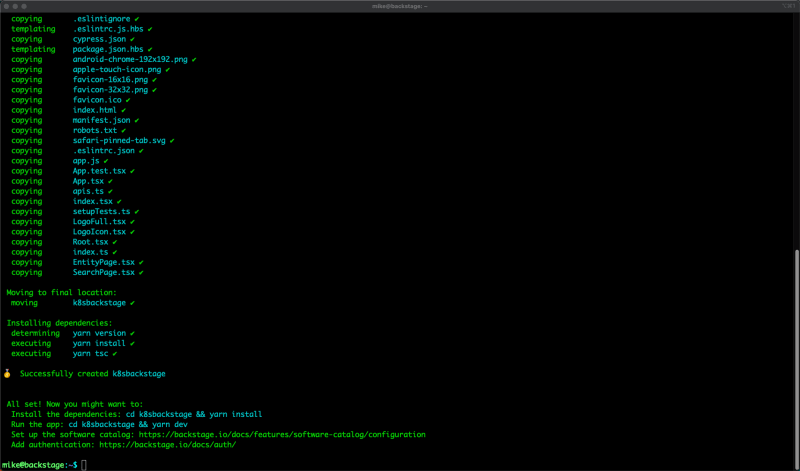Click the 'yarn tsc' line
Viewport: 800px width, 471px height.
click(x=90, y=354)
